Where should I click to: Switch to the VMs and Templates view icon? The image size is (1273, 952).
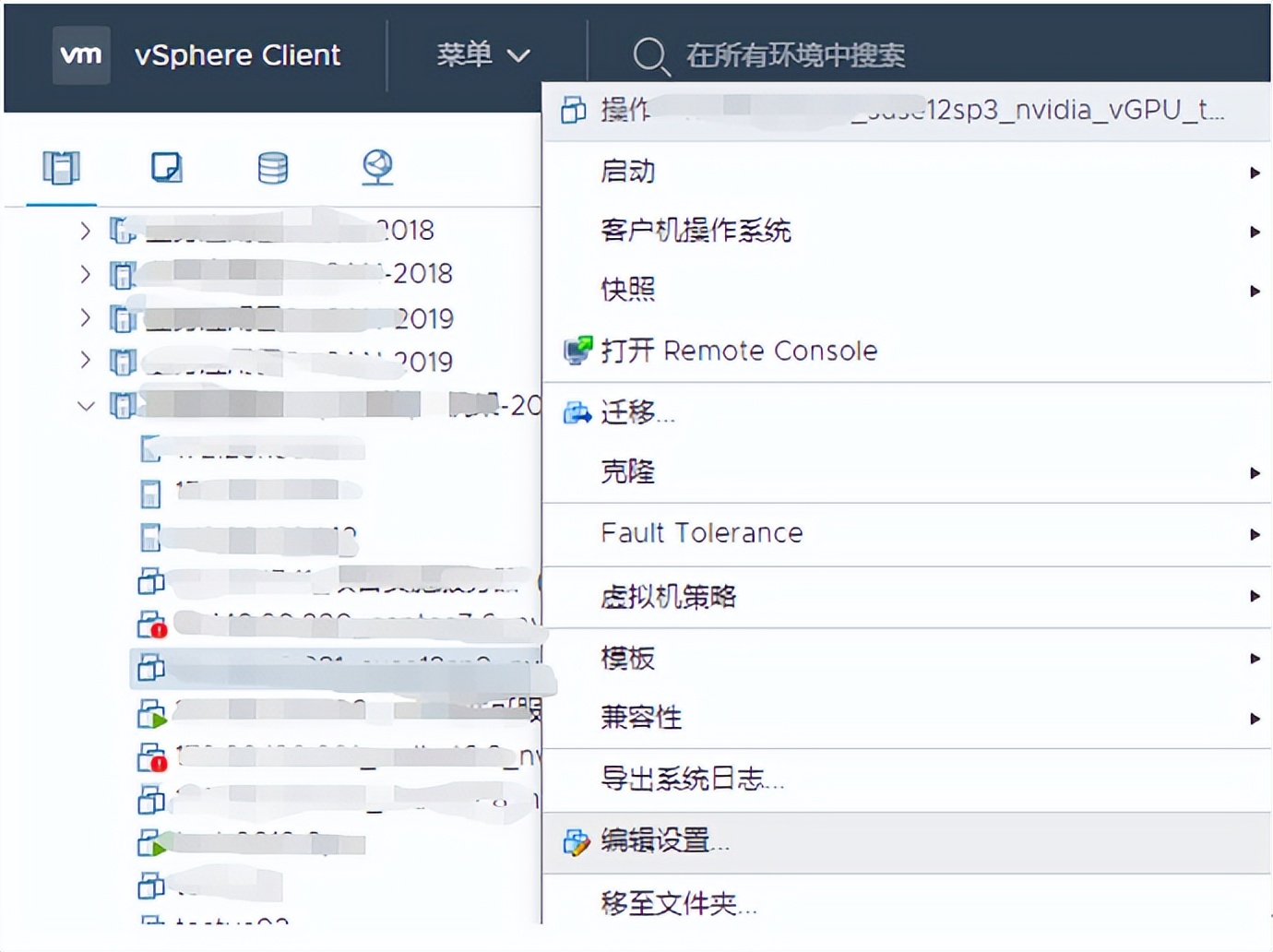coord(167,168)
